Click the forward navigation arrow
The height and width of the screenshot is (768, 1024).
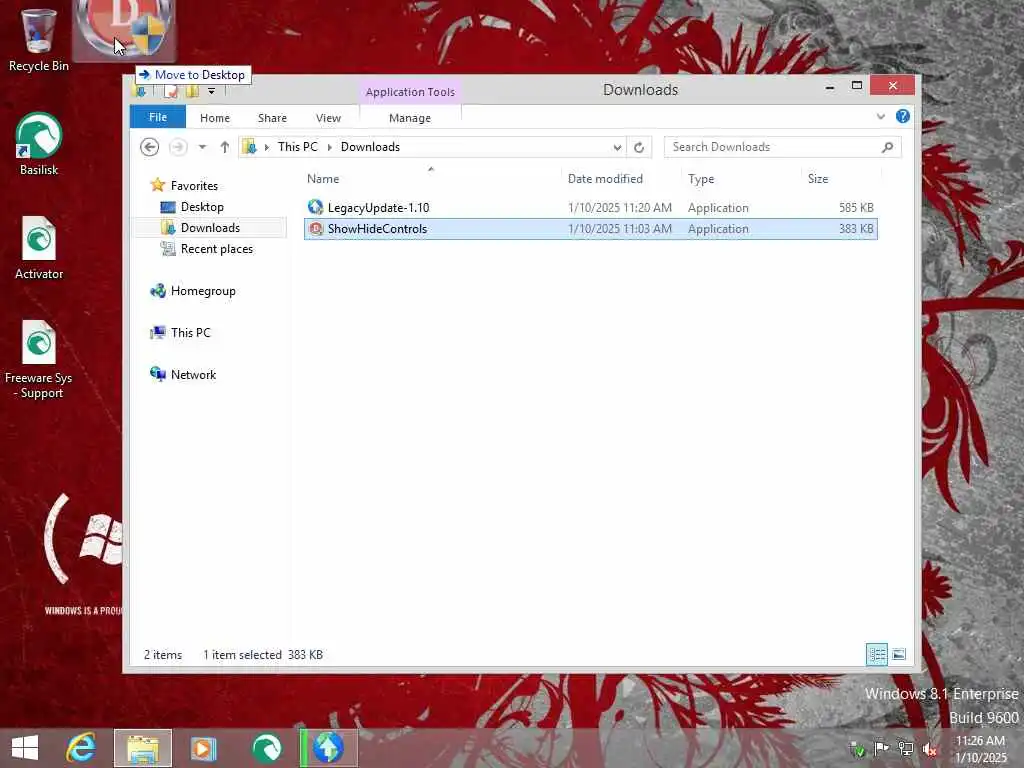pos(178,147)
